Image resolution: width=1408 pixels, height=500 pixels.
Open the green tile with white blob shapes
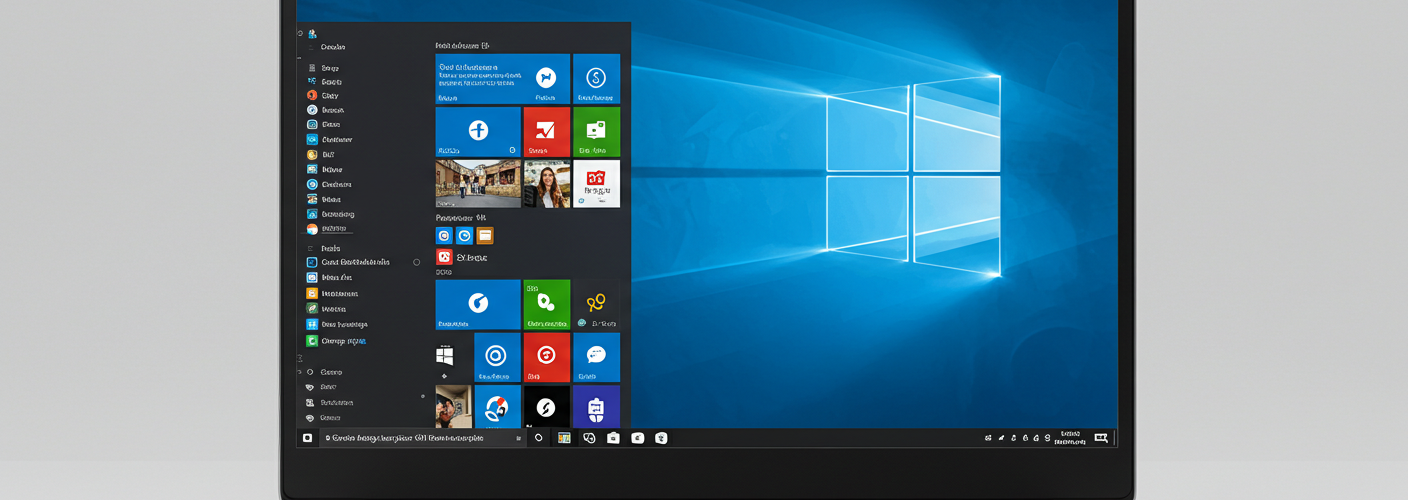click(546, 305)
